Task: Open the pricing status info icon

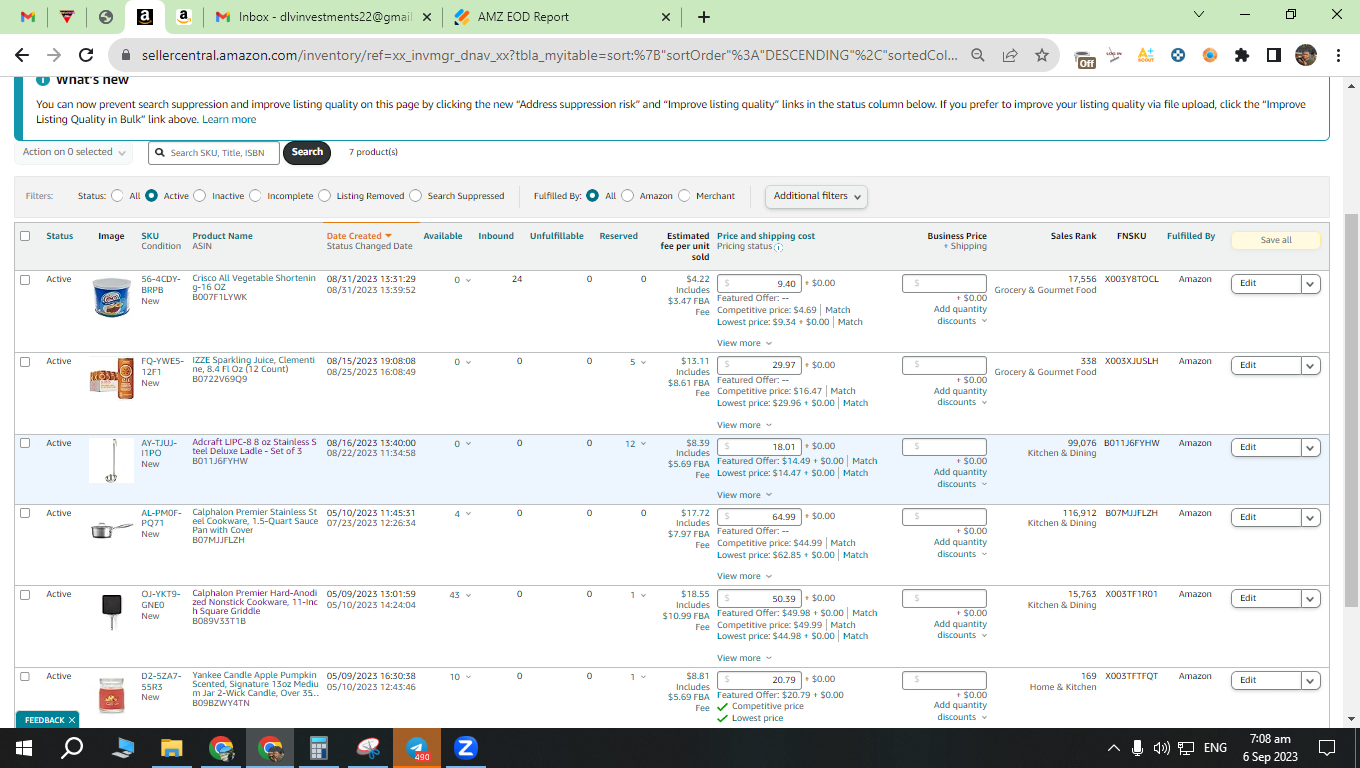Action: (778, 247)
